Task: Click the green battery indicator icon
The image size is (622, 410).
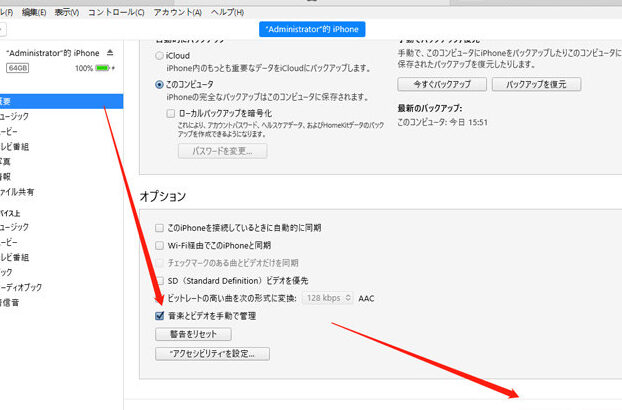Action: pos(102,68)
